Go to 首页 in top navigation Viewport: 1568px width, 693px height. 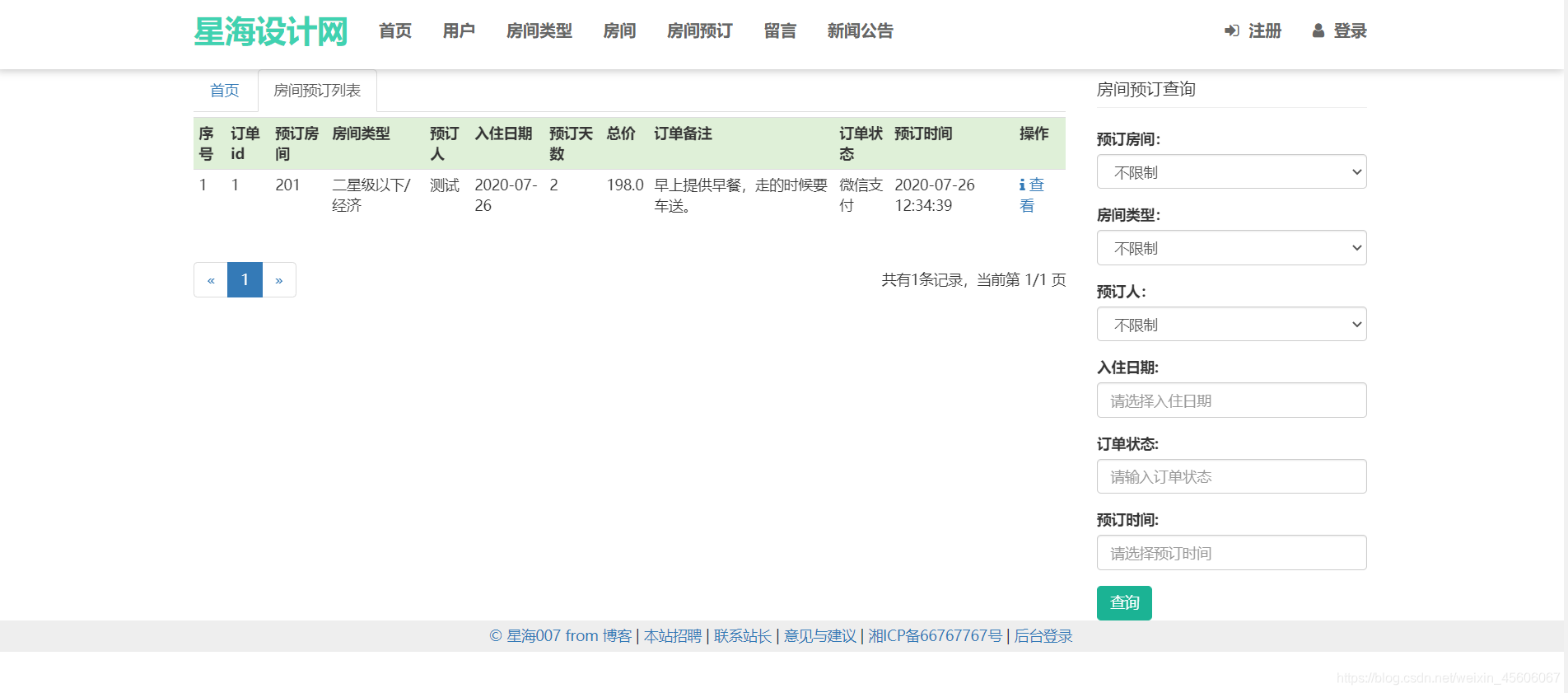(x=395, y=30)
